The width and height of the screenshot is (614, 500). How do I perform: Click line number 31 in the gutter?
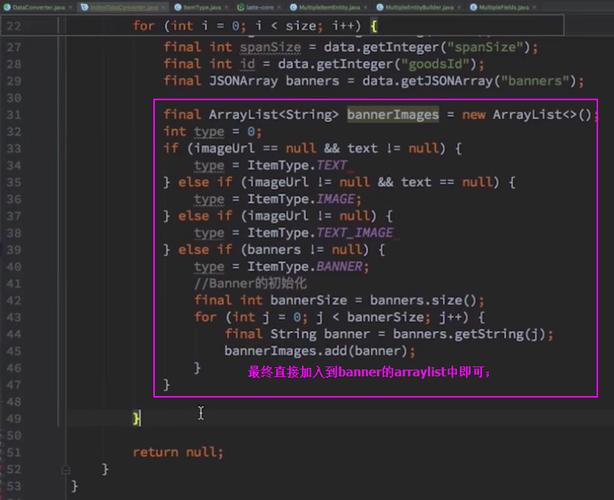14,115
